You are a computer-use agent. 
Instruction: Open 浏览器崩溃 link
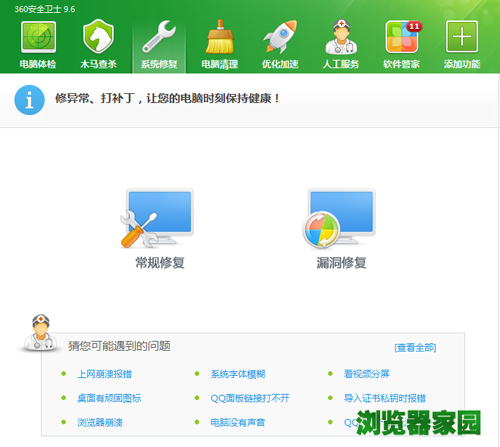(x=100, y=422)
